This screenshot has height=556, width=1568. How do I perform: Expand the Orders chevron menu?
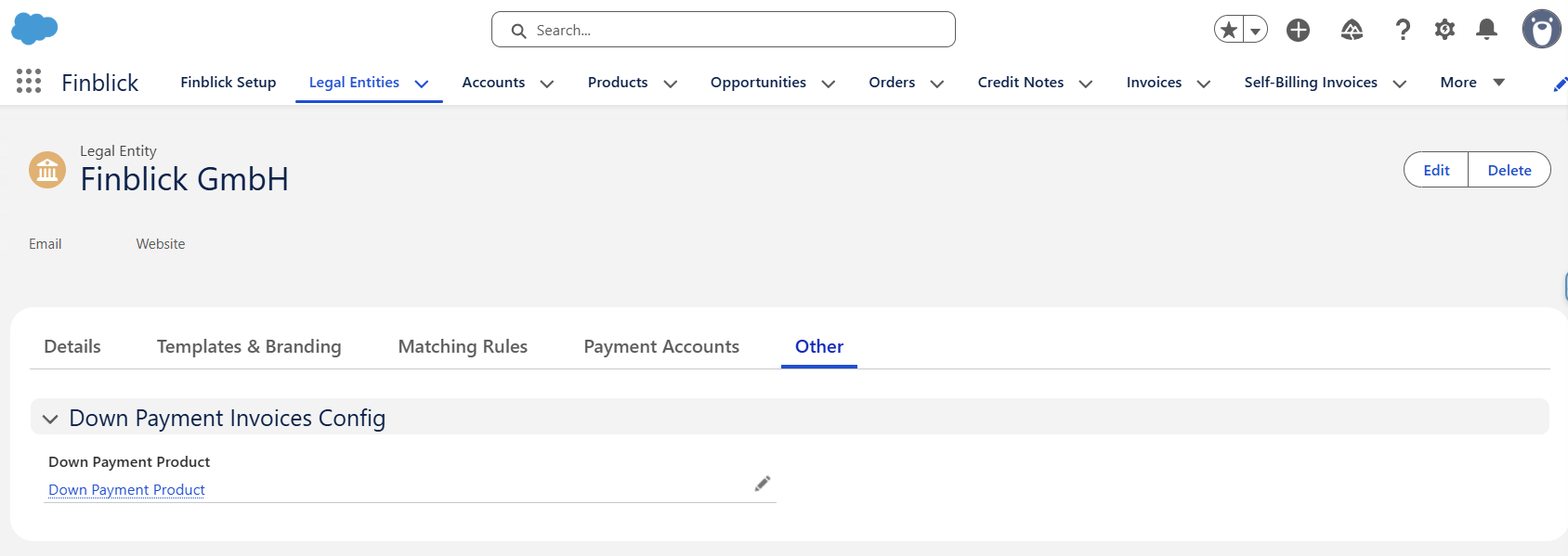tap(937, 84)
